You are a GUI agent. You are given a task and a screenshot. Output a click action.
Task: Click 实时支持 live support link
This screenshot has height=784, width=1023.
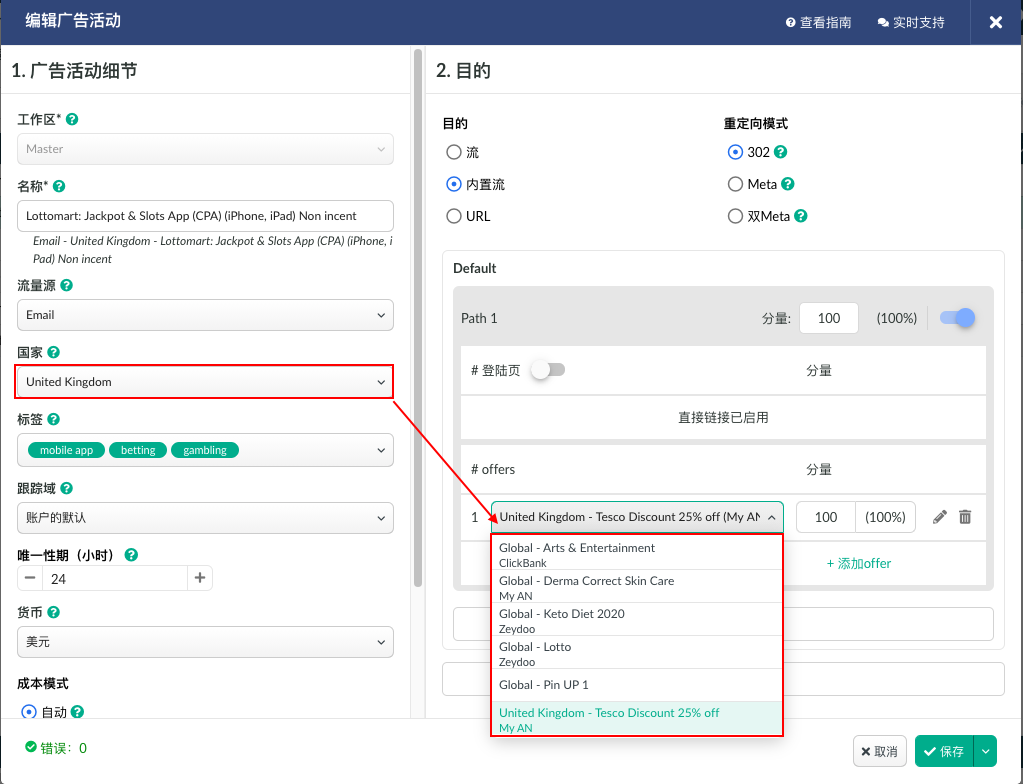pyautogui.click(x=911, y=22)
